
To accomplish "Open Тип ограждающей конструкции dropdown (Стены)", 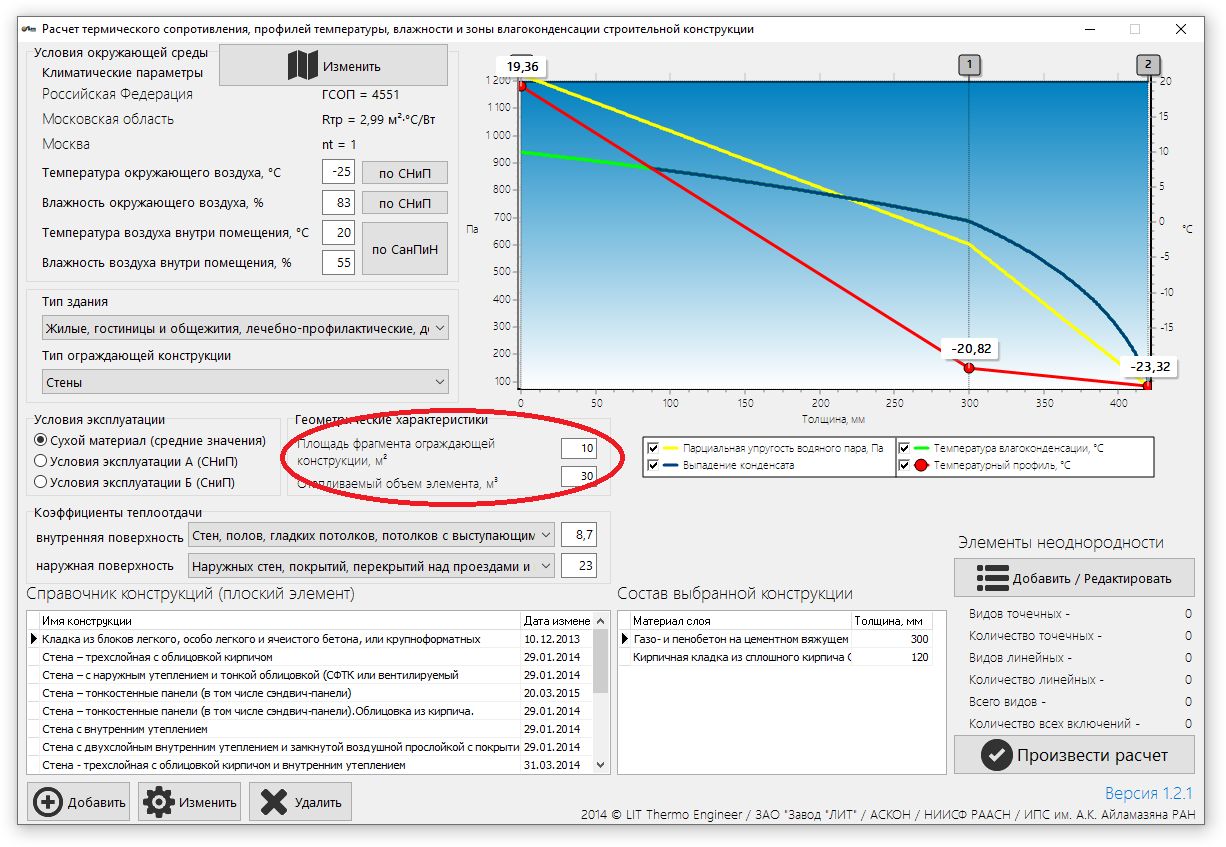I will point(245,382).
